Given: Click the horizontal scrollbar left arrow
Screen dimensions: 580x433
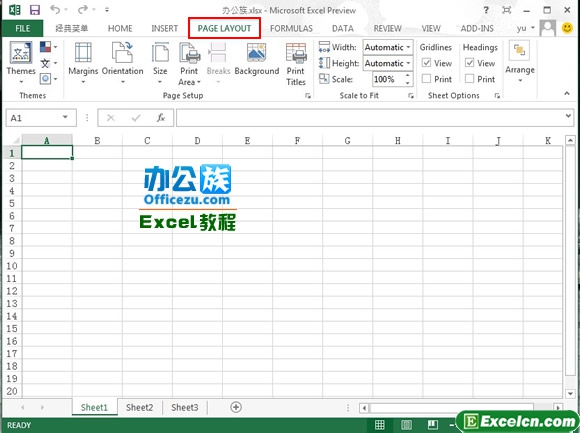Looking at the screenshot, I should coord(364,408).
